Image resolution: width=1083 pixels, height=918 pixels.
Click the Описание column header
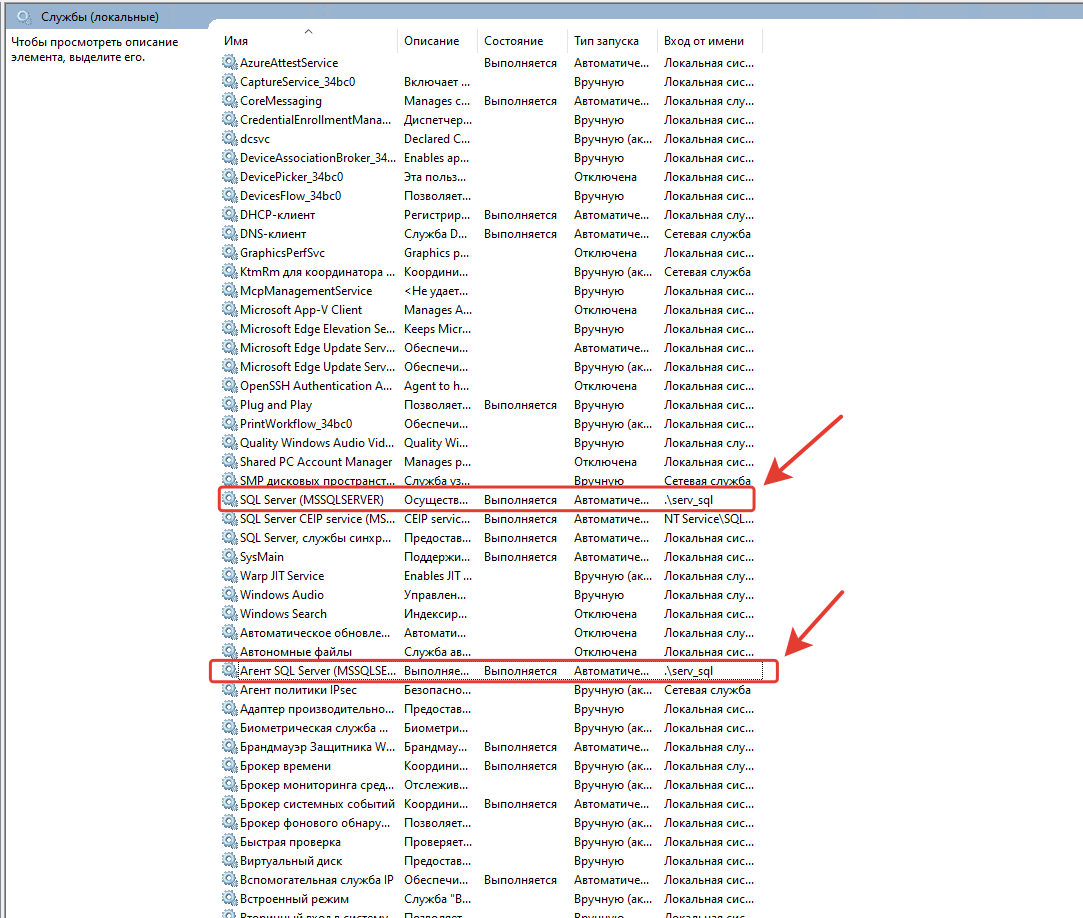click(x=431, y=41)
